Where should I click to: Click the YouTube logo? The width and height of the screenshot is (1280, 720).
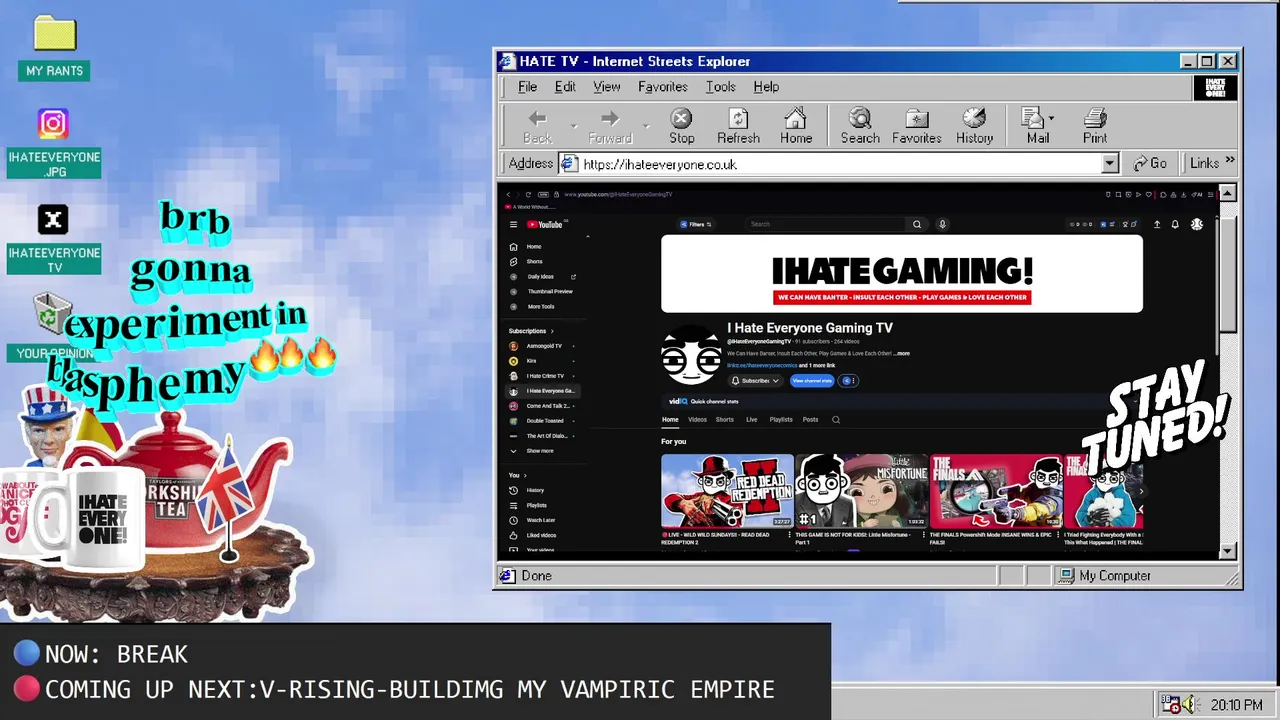pos(546,224)
